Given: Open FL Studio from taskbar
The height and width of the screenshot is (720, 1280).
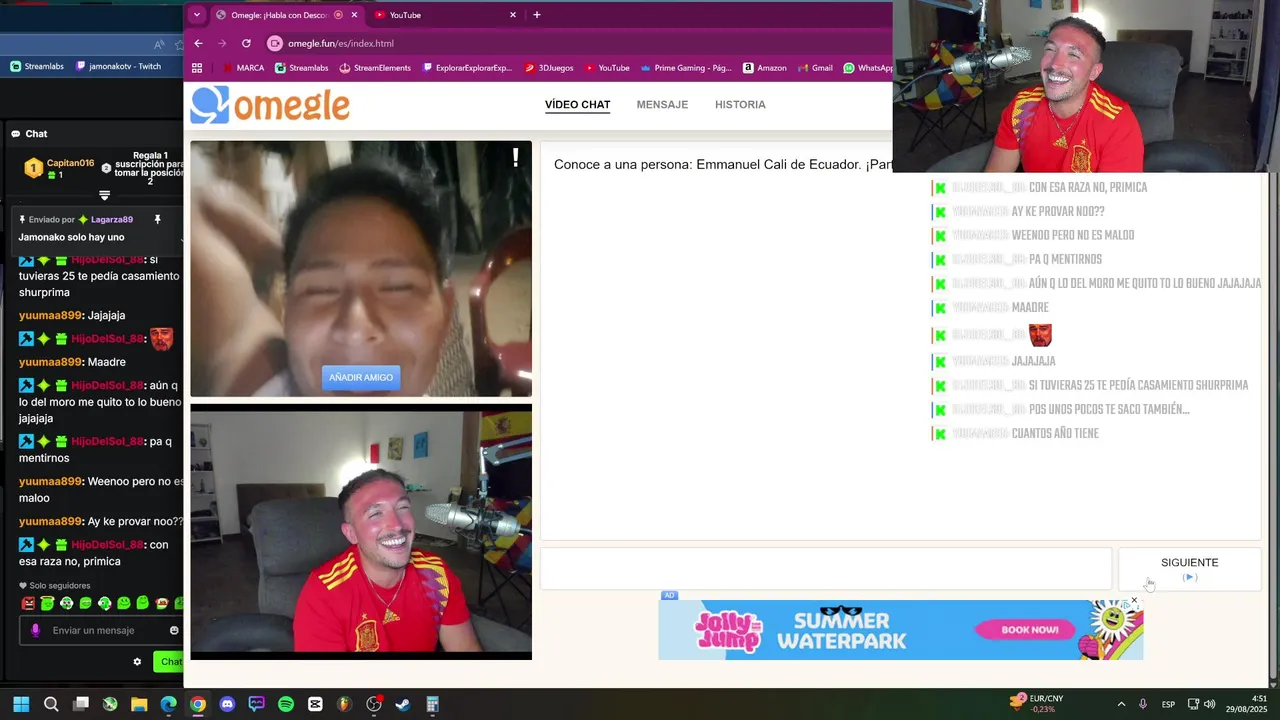Looking at the screenshot, I should [345, 704].
